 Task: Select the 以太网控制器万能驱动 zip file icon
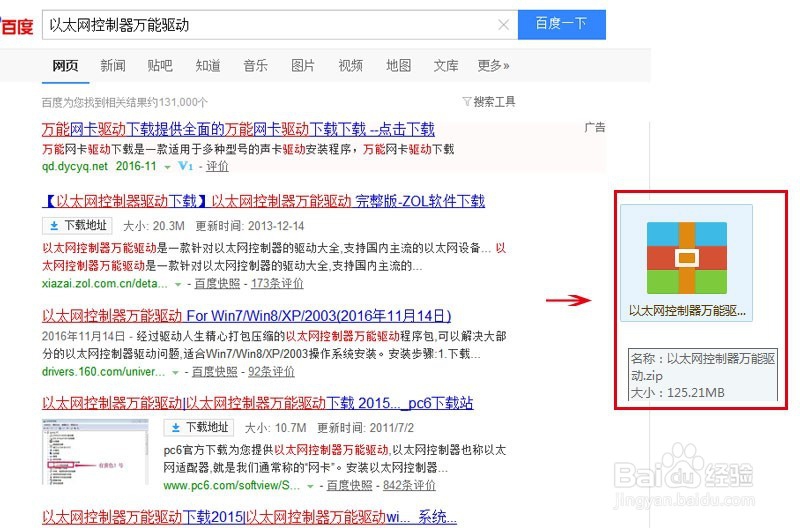pyautogui.click(x=687, y=258)
